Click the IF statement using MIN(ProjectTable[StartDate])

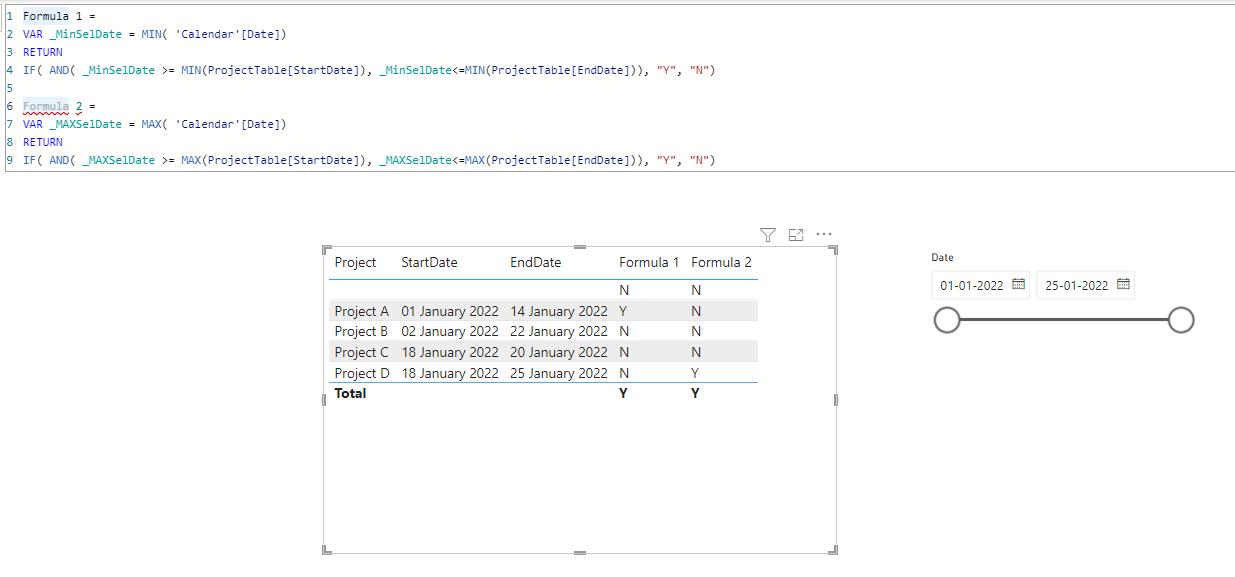click(x=369, y=70)
